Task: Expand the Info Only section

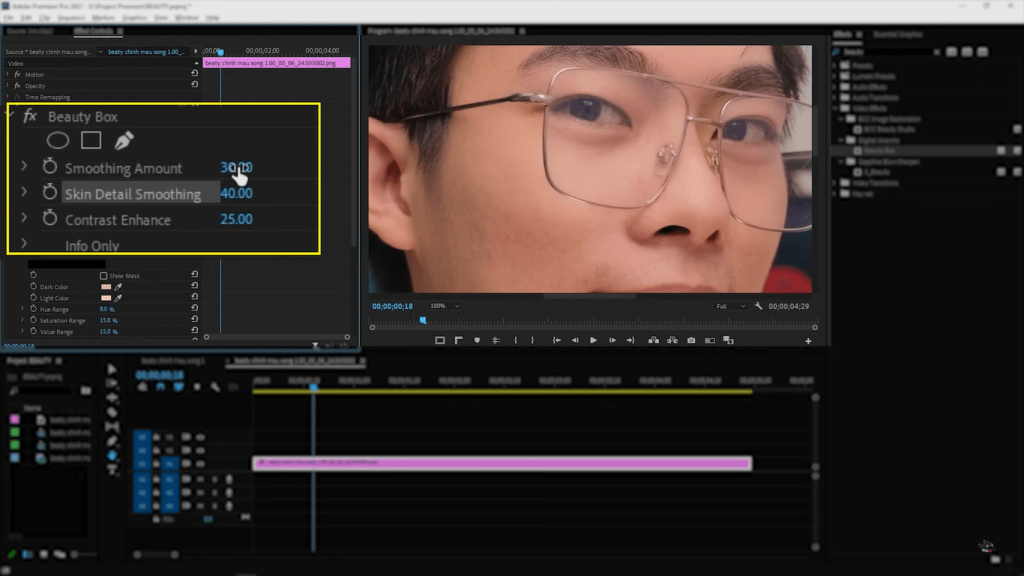Action: click(23, 243)
